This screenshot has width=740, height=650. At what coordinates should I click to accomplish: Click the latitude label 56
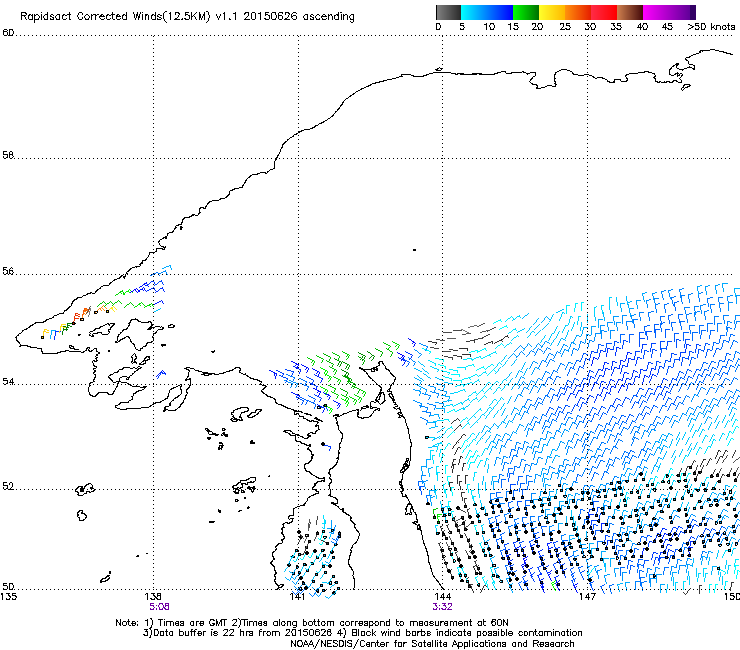coord(8,271)
